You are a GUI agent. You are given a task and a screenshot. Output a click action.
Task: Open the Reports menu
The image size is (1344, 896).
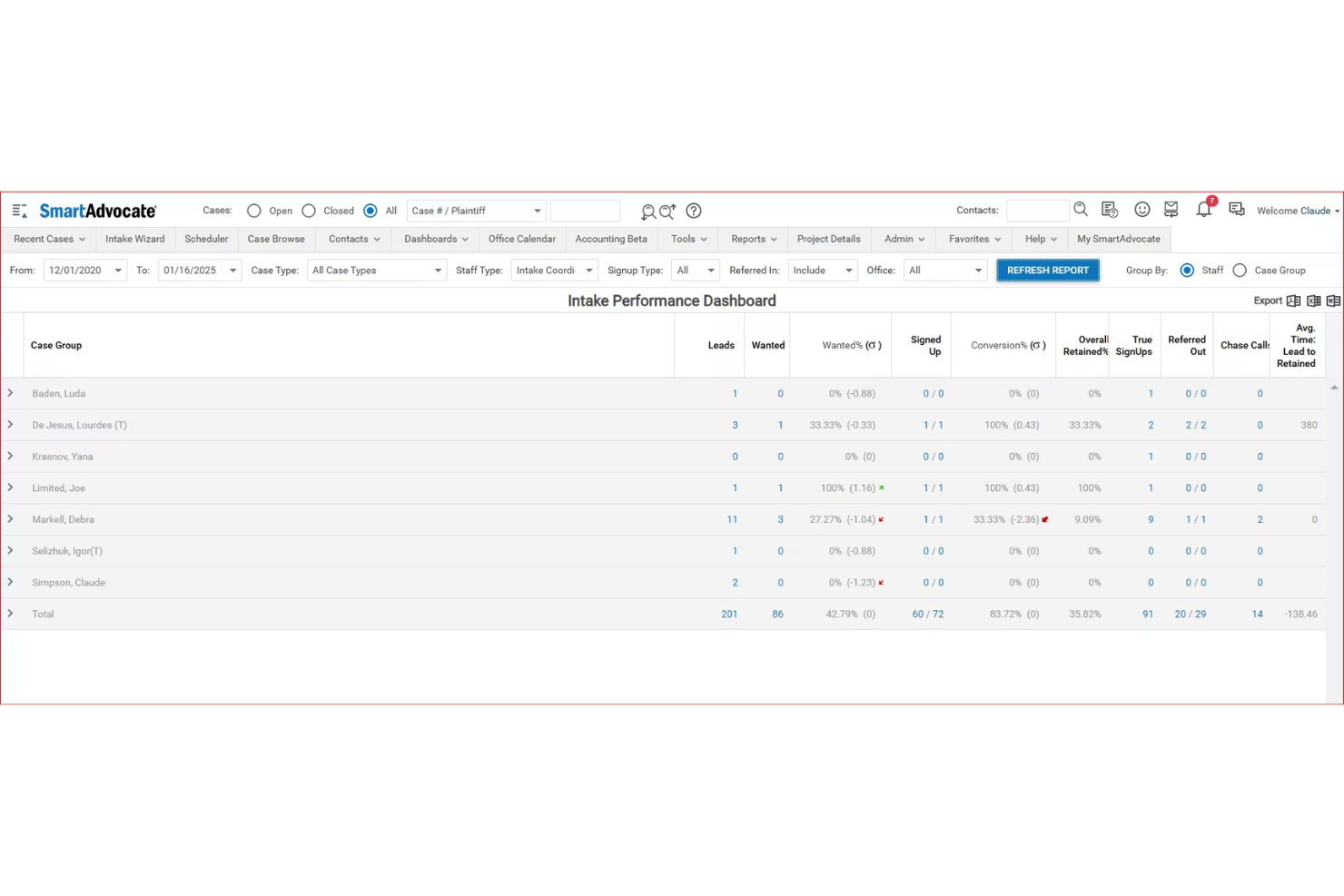pyautogui.click(x=754, y=239)
